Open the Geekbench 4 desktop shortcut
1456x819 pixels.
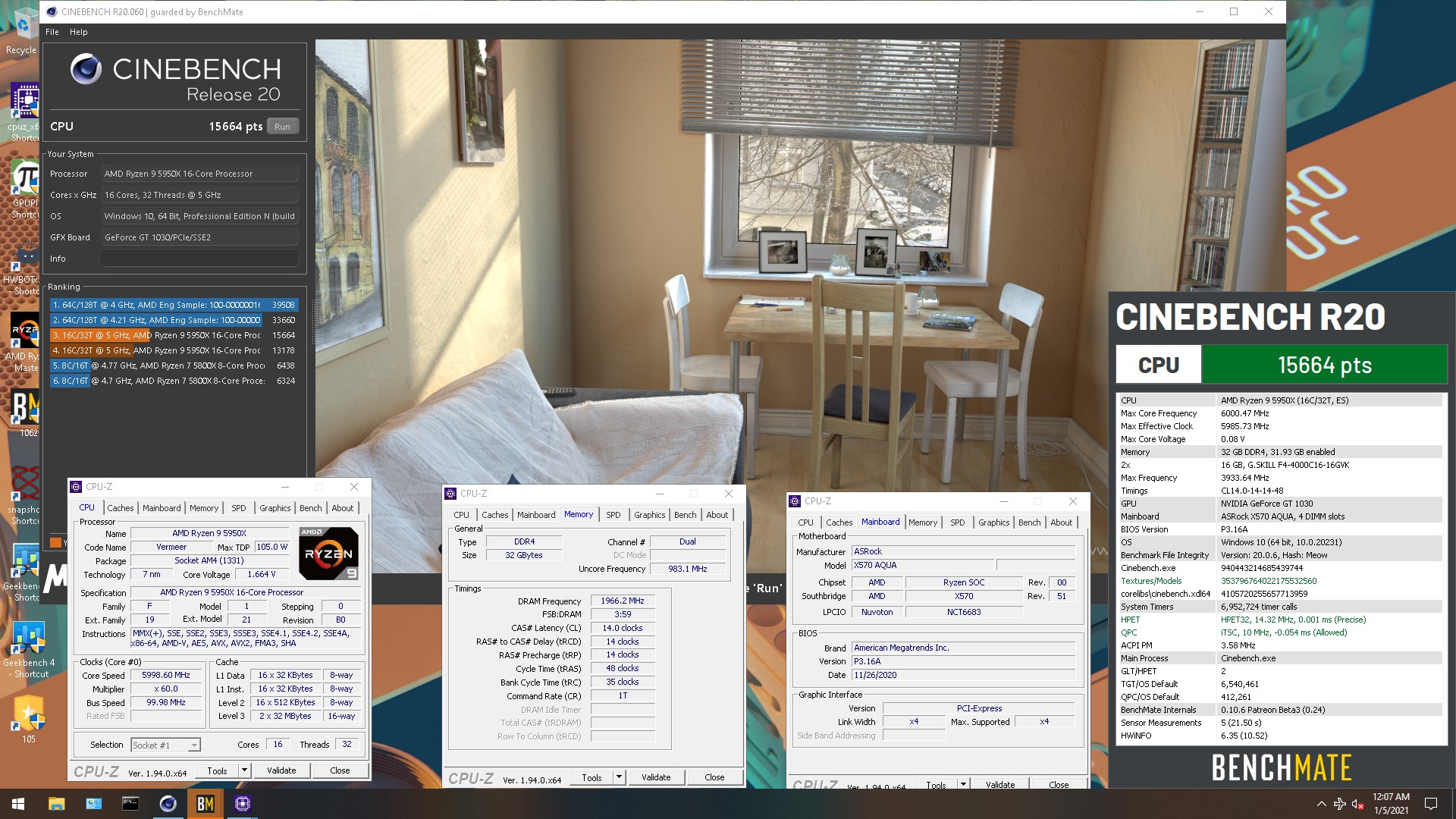point(29,649)
